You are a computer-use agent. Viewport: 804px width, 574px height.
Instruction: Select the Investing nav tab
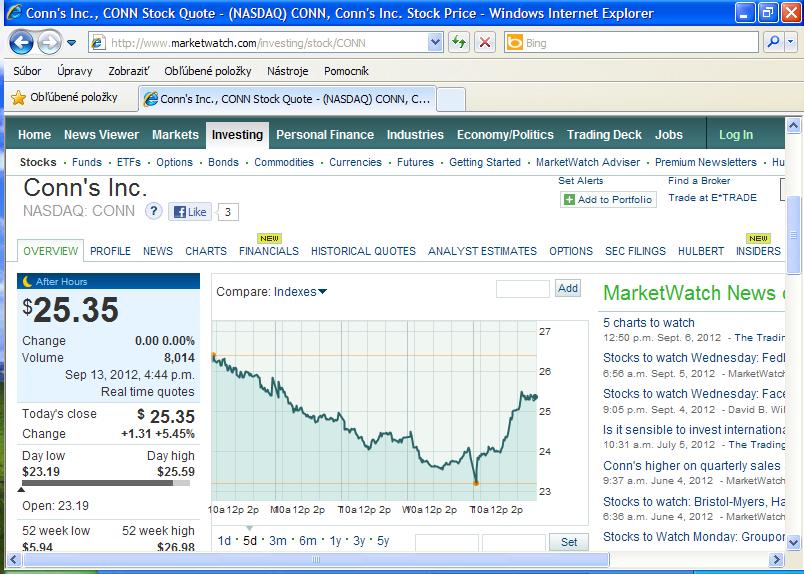click(237, 135)
